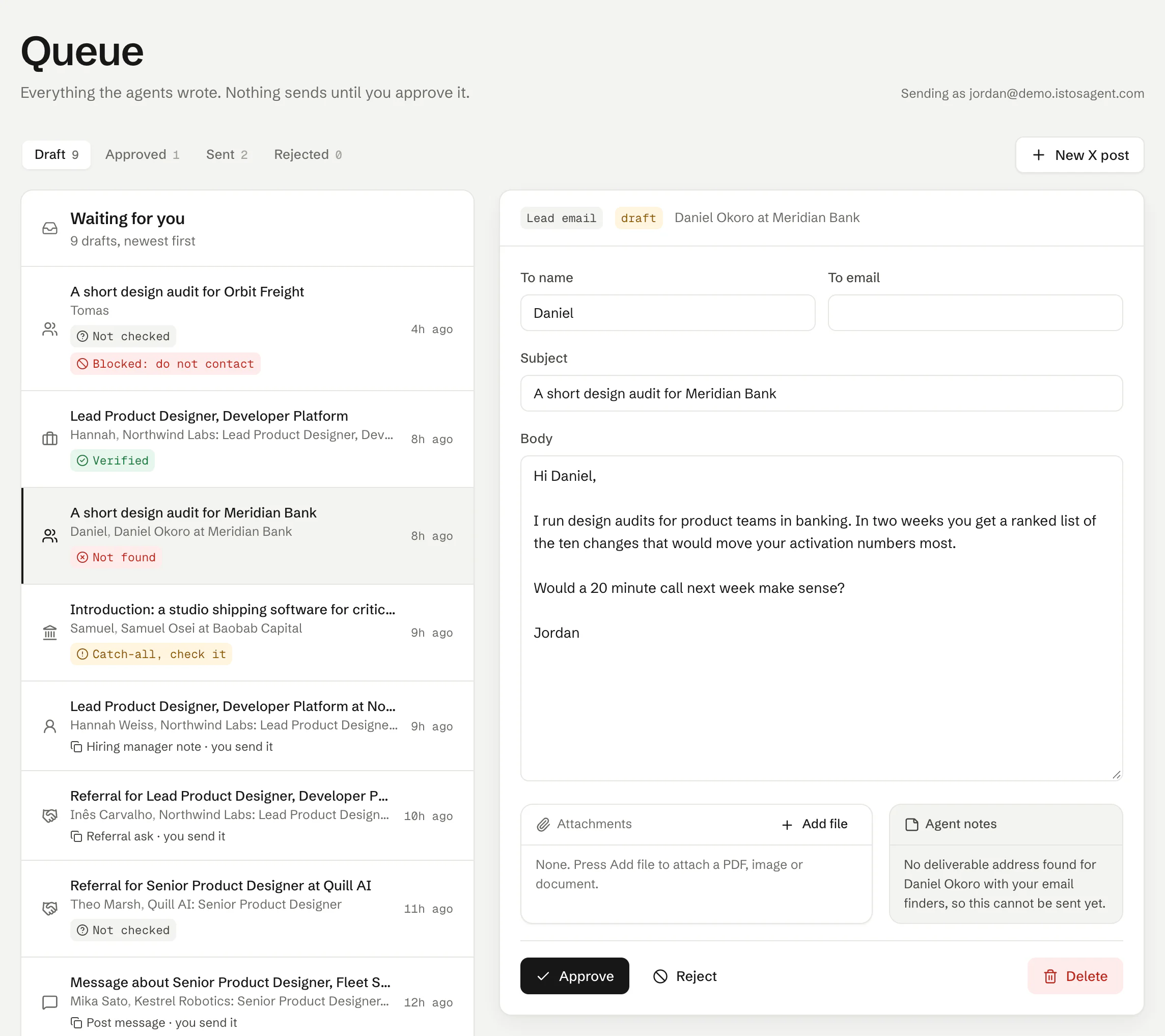Click the check icon in Verified badge

[82, 460]
